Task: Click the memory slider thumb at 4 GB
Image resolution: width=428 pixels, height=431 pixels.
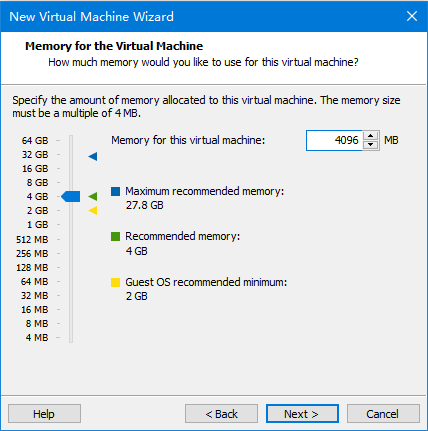Action: click(71, 197)
